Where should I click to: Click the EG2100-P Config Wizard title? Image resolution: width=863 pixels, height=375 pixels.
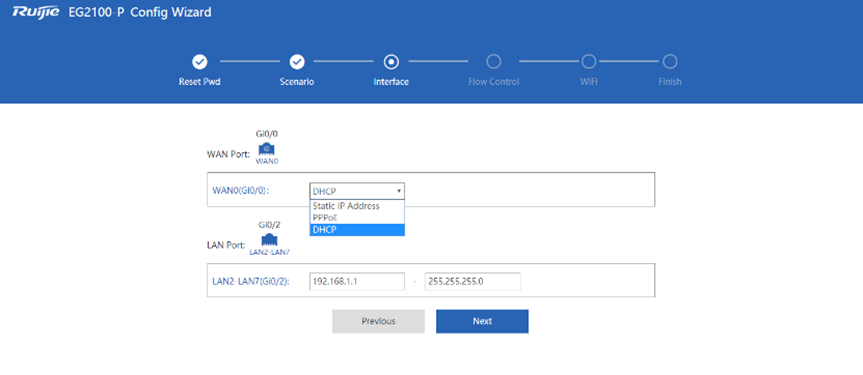140,12
